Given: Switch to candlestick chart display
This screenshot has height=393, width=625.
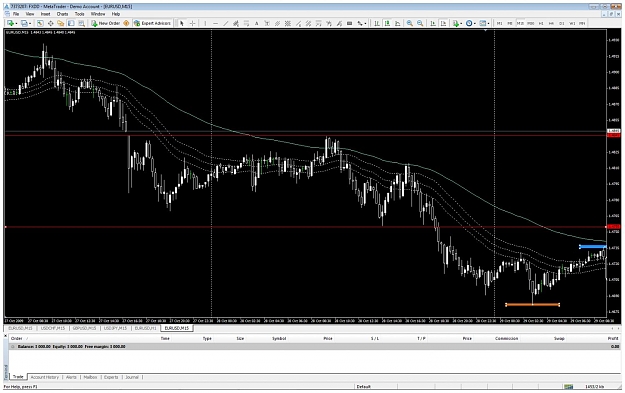Looking at the screenshot, I should [x=387, y=23].
